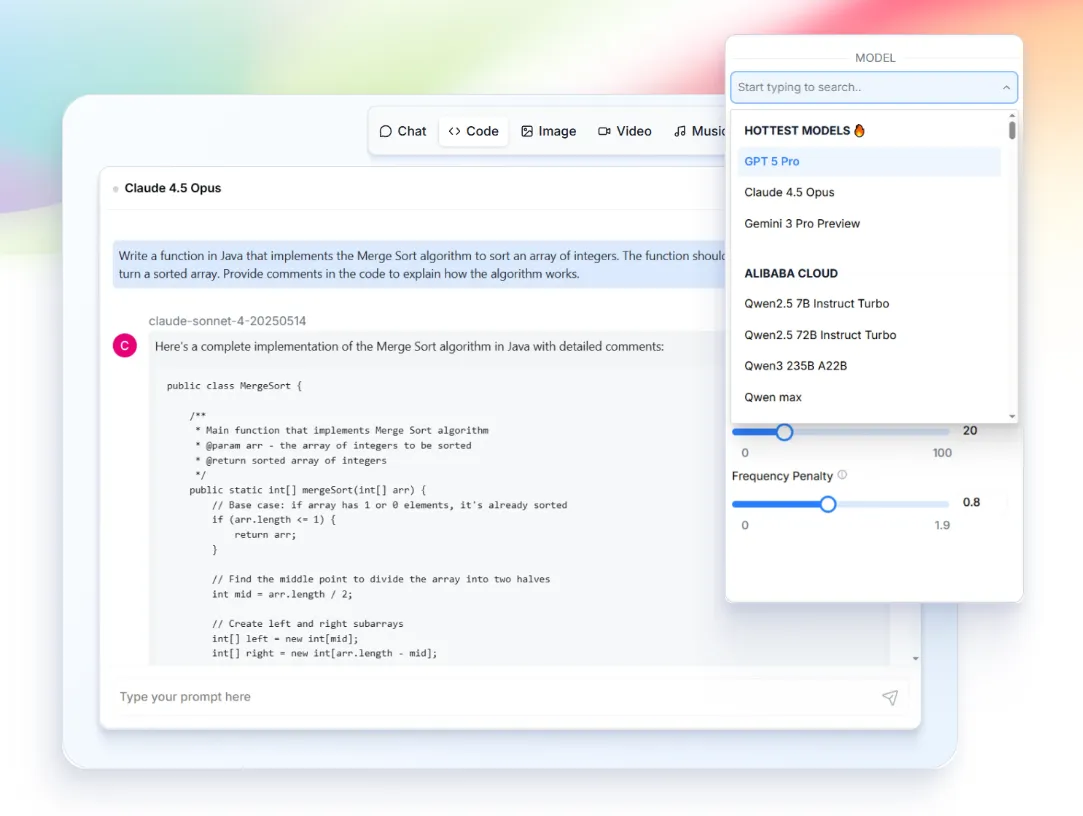Click the ALIBABA CLOUD section heading

point(791,273)
